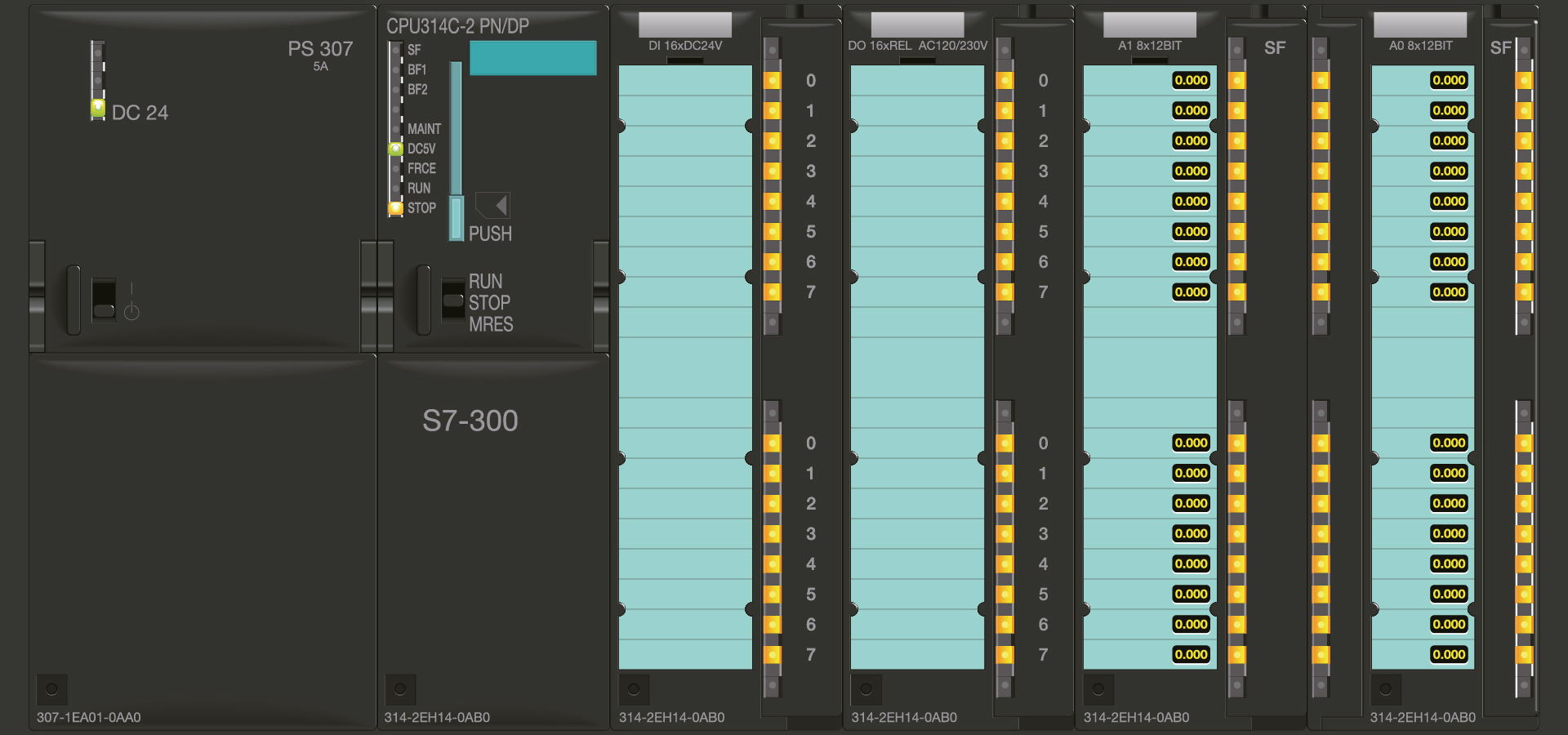Click DO 16xREL upper group output 5 LED

(x=1005, y=231)
